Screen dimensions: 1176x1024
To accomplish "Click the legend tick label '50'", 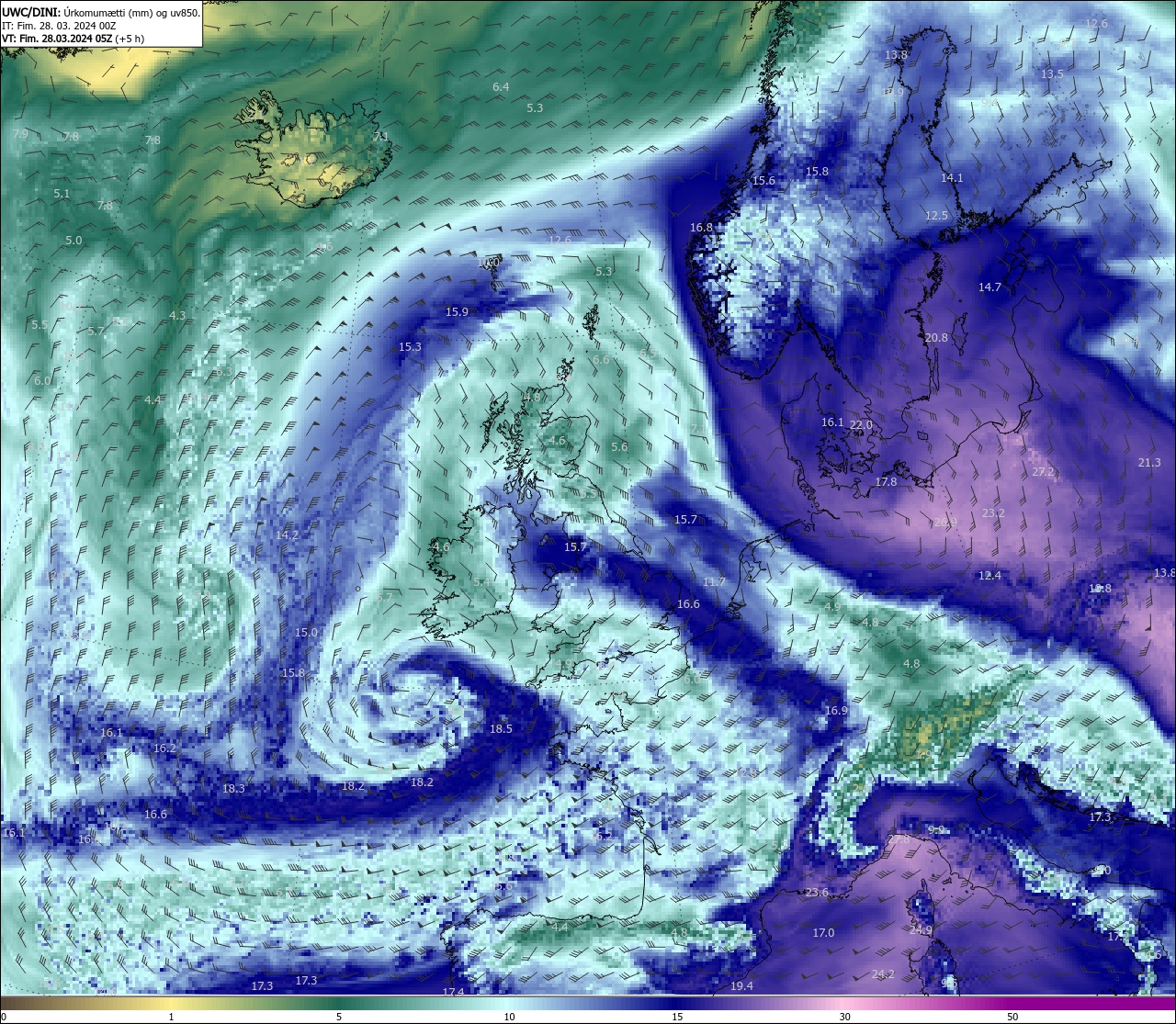I will pyautogui.click(x=1012, y=1017).
